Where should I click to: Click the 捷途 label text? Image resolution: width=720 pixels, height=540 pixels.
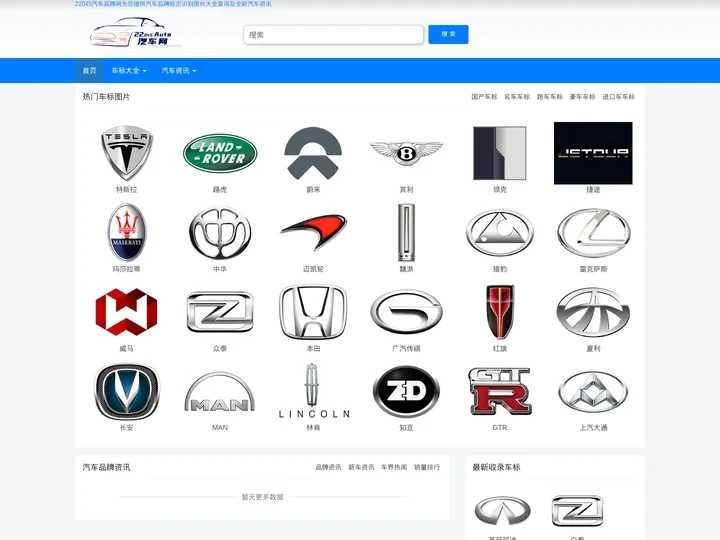[593, 189]
